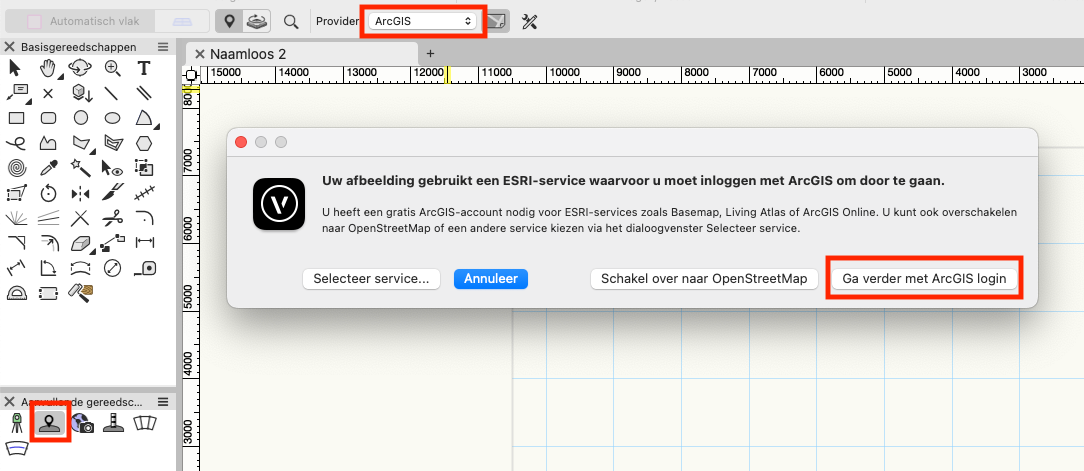Close the Naamloos 2 tab
The height and width of the screenshot is (471, 1084).
pos(199,54)
